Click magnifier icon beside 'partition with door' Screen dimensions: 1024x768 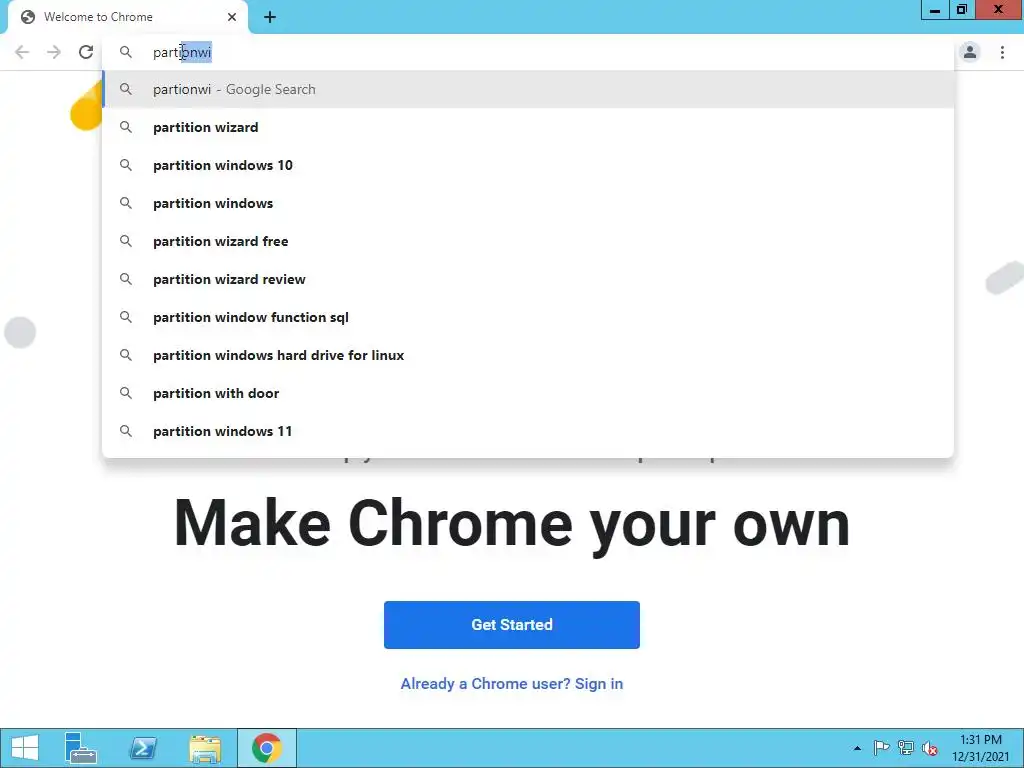(x=126, y=392)
